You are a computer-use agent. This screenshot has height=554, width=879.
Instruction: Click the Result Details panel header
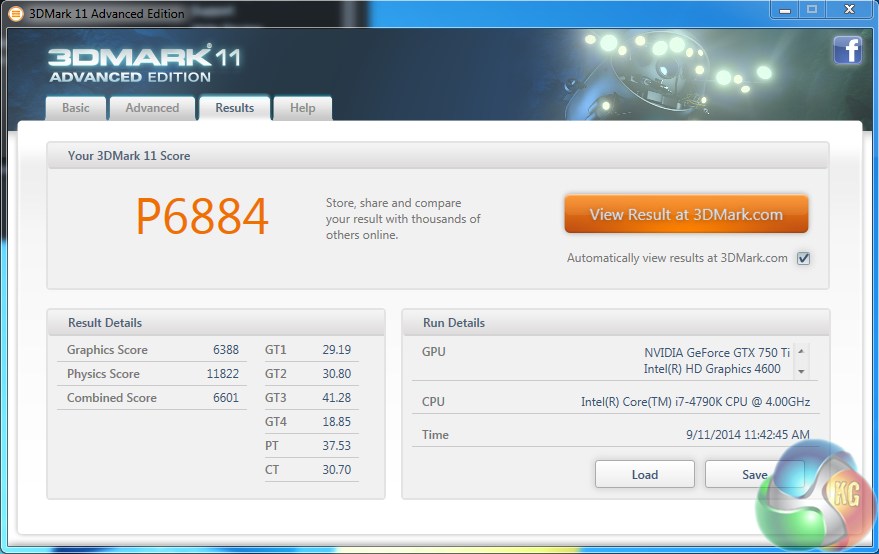point(216,322)
